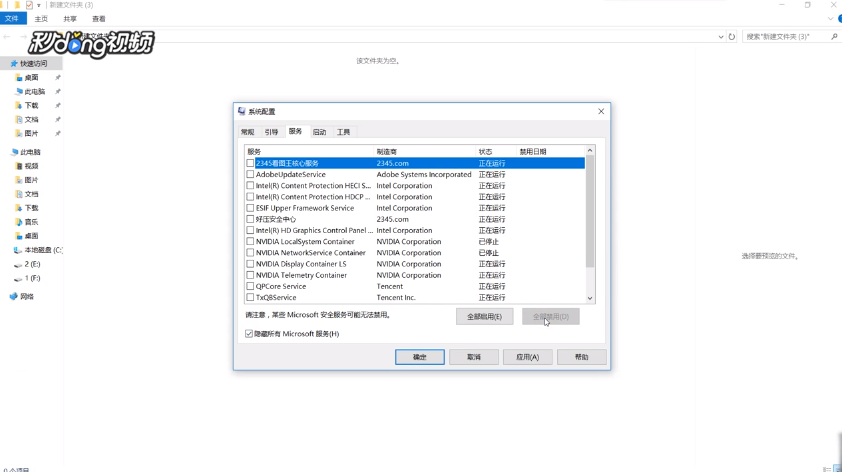Check the AdobeUpdateService checkbox
This screenshot has height=472, width=842.
click(250, 175)
